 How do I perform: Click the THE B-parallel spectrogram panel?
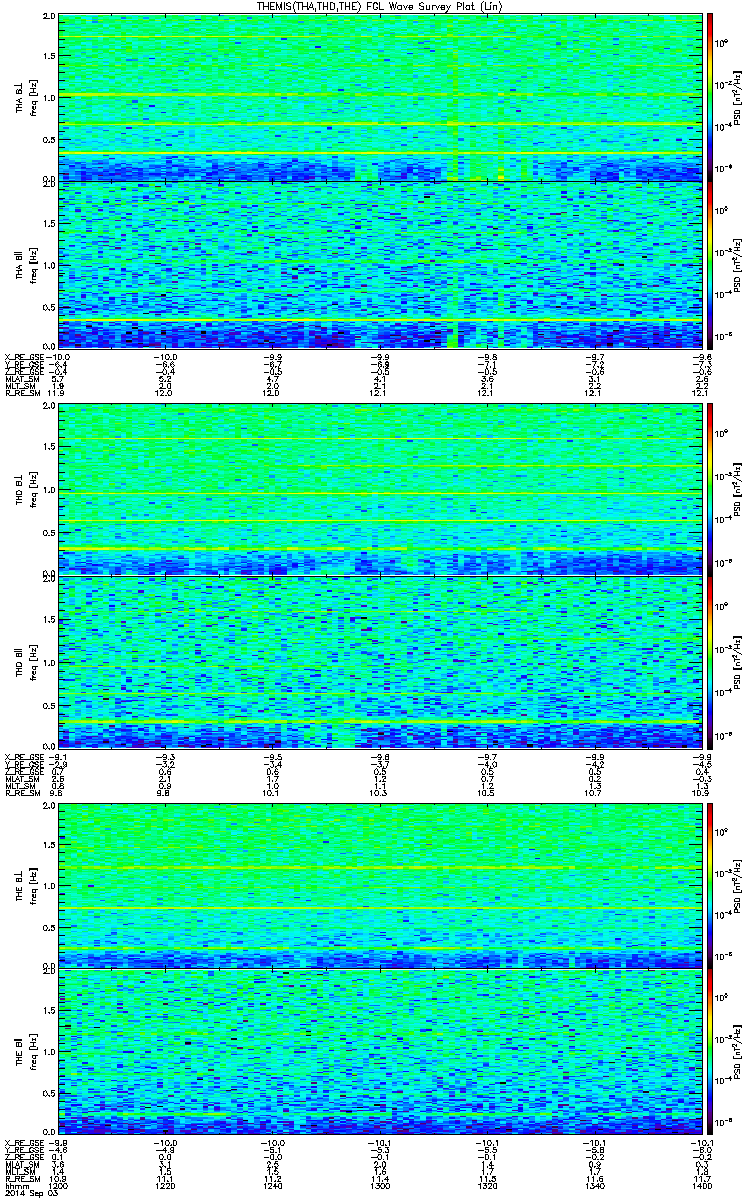point(378,1053)
